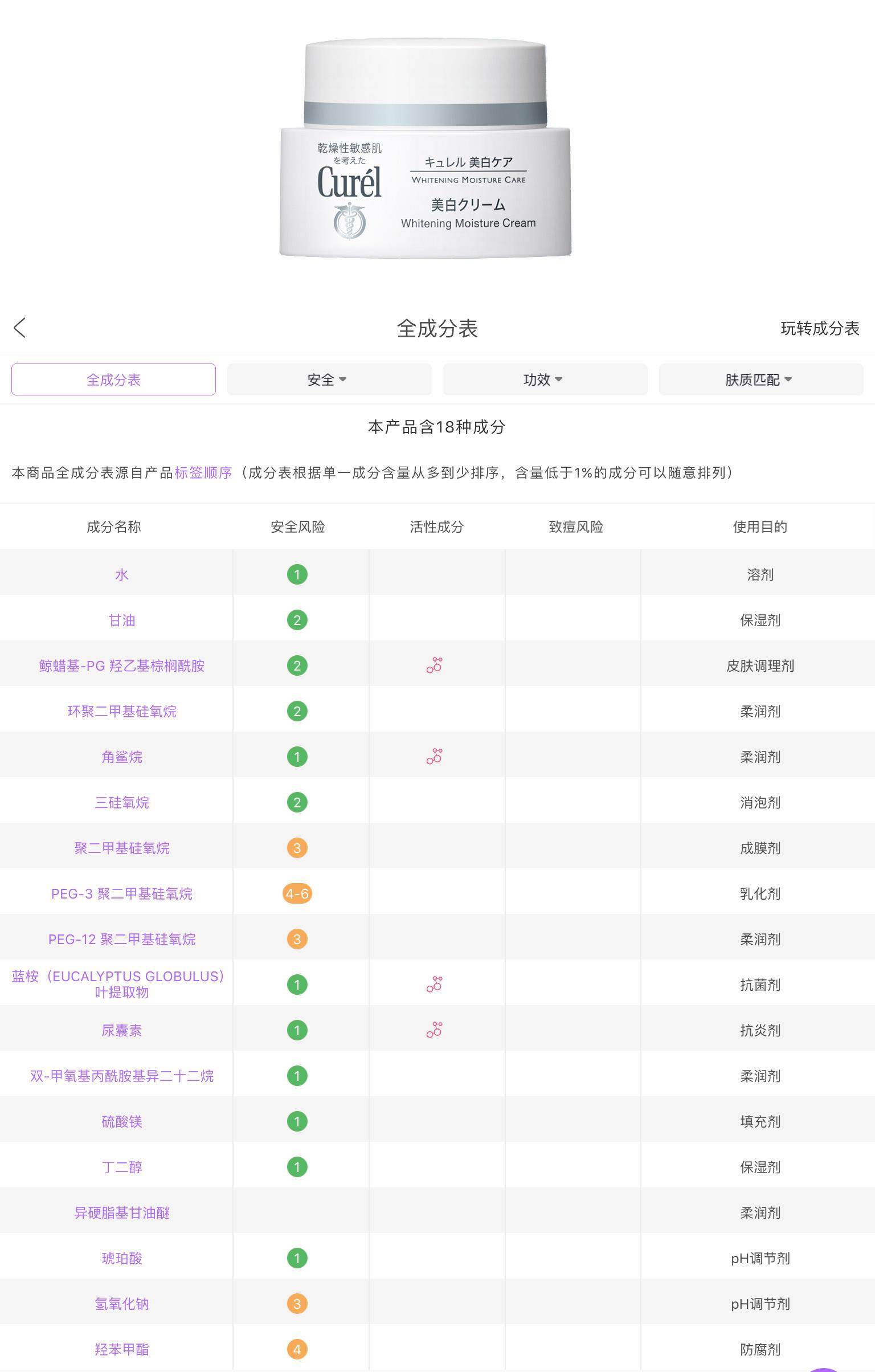Click the 使用目的 column header
This screenshot has height=1372, width=875.
point(760,526)
